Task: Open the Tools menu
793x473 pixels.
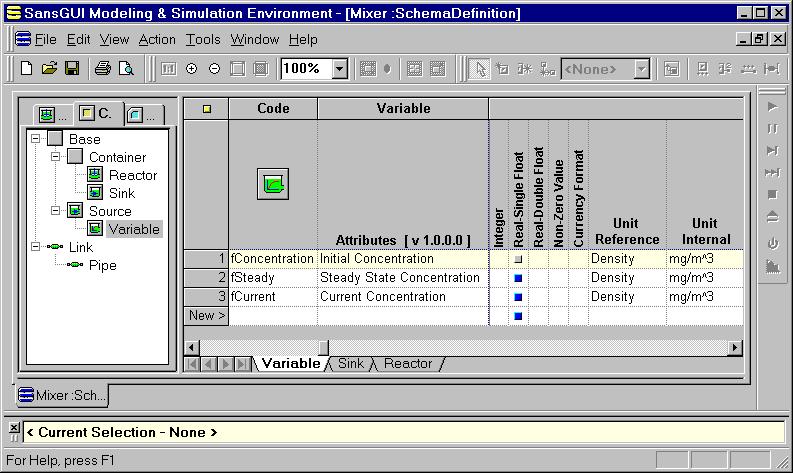Action: click(202, 40)
